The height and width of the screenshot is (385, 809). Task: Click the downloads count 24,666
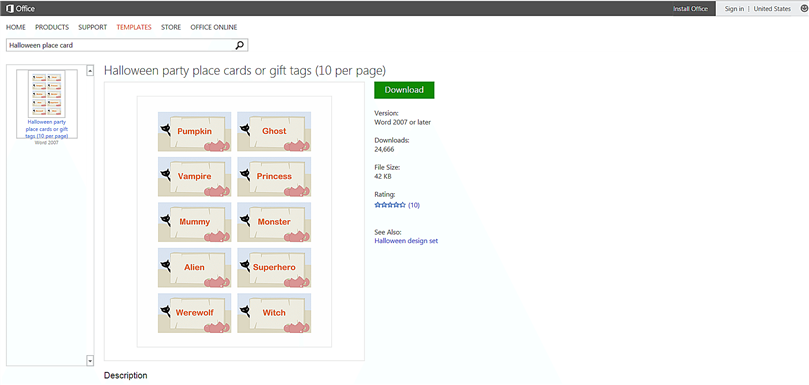[x=384, y=149]
